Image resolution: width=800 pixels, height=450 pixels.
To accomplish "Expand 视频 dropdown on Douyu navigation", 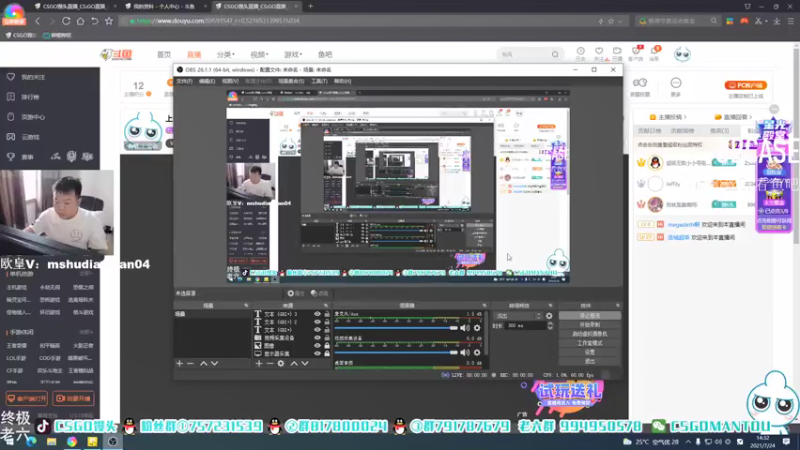I will (259, 55).
